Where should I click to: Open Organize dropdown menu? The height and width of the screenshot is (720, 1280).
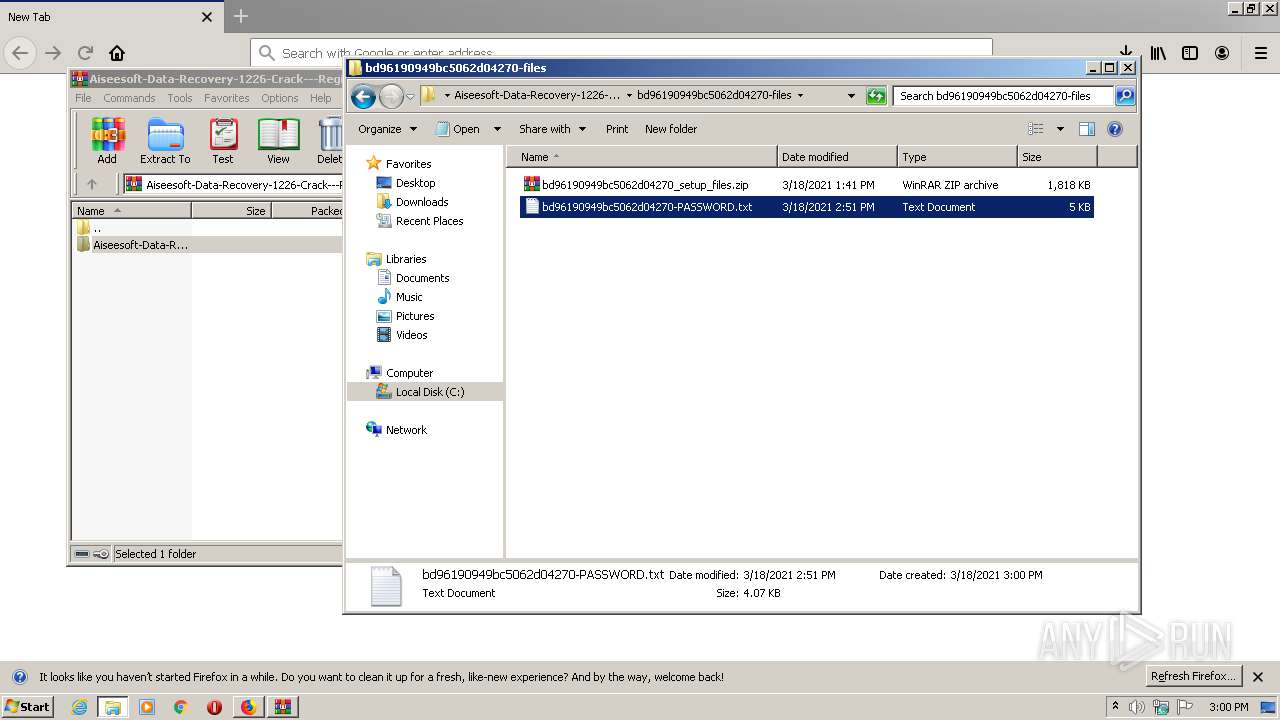(387, 129)
